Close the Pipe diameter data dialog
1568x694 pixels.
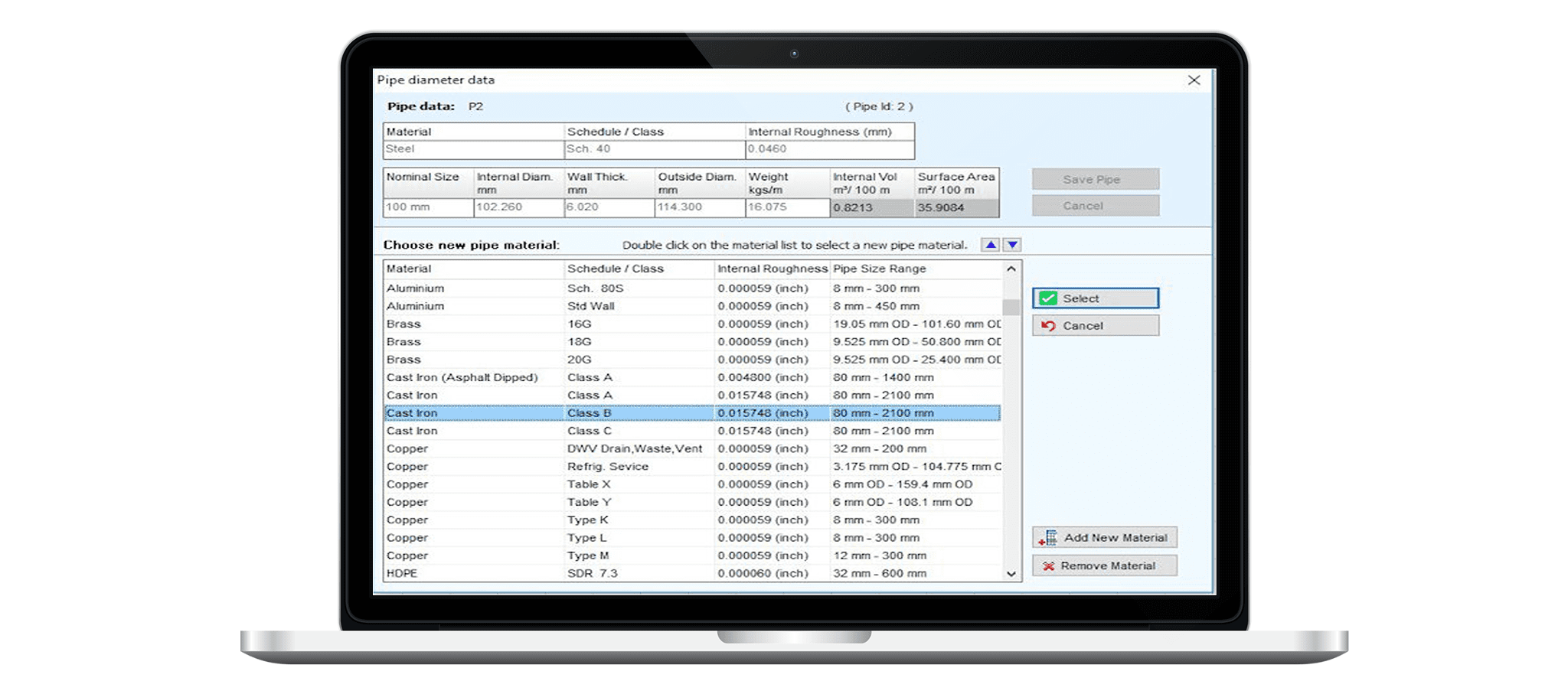[x=1194, y=80]
